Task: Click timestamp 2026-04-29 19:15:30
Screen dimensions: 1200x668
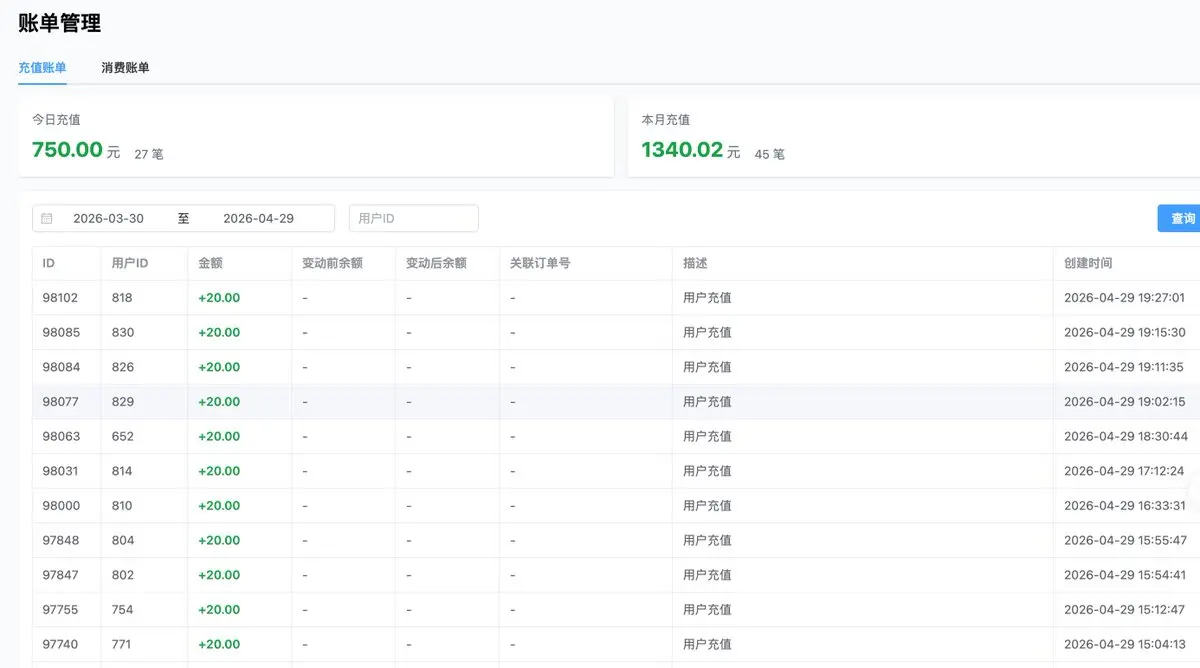Action: click(x=1125, y=332)
